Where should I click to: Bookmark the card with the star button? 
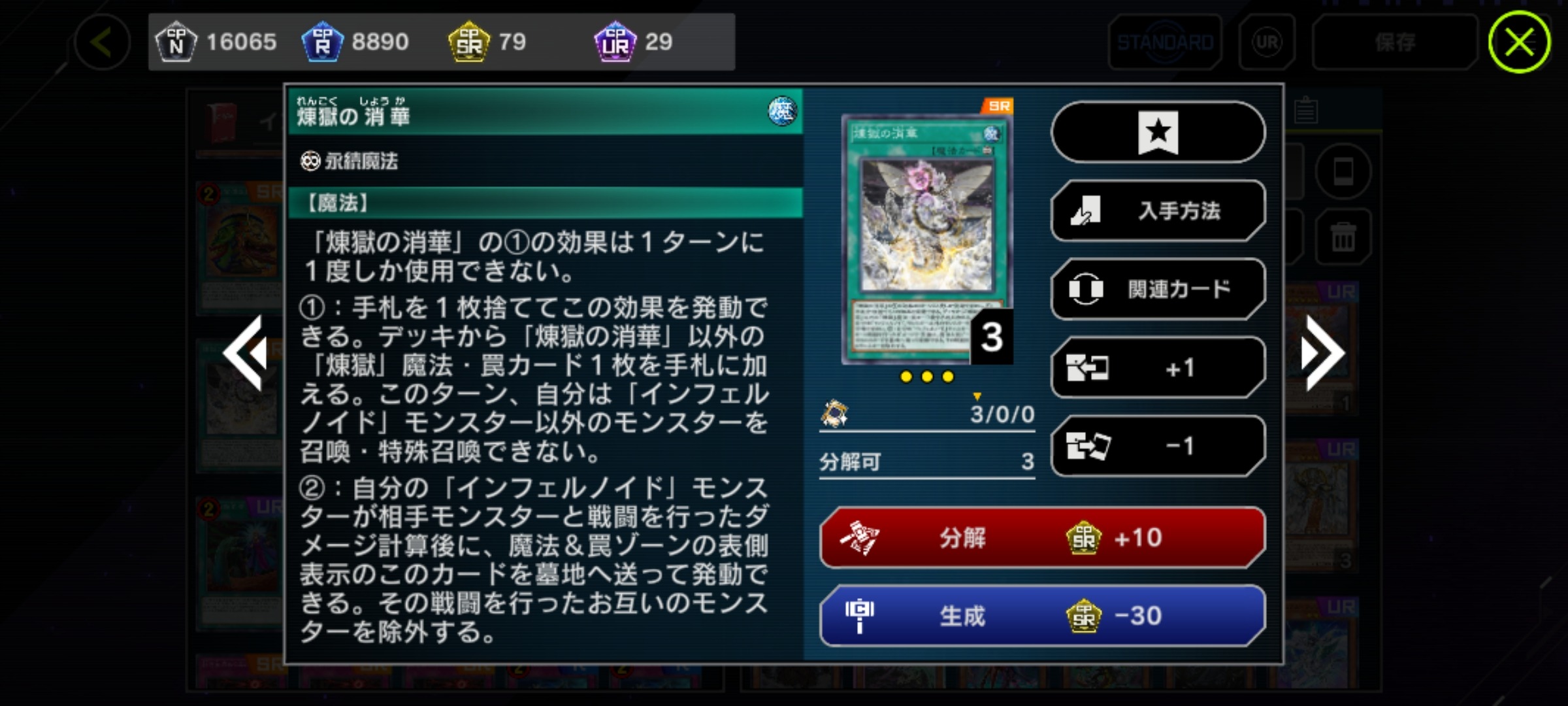[x=1158, y=132]
